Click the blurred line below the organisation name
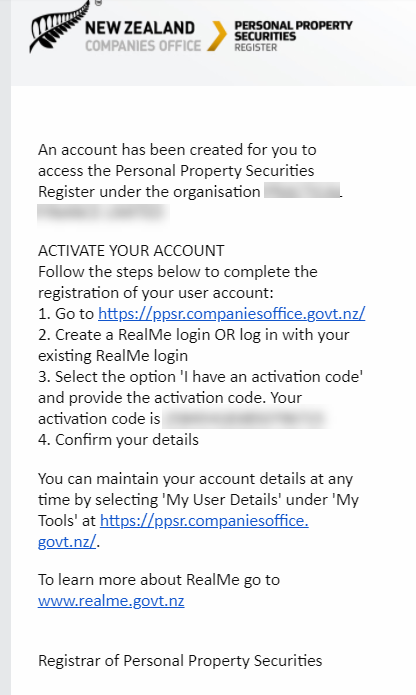This screenshot has width=416, height=695. tap(103, 212)
